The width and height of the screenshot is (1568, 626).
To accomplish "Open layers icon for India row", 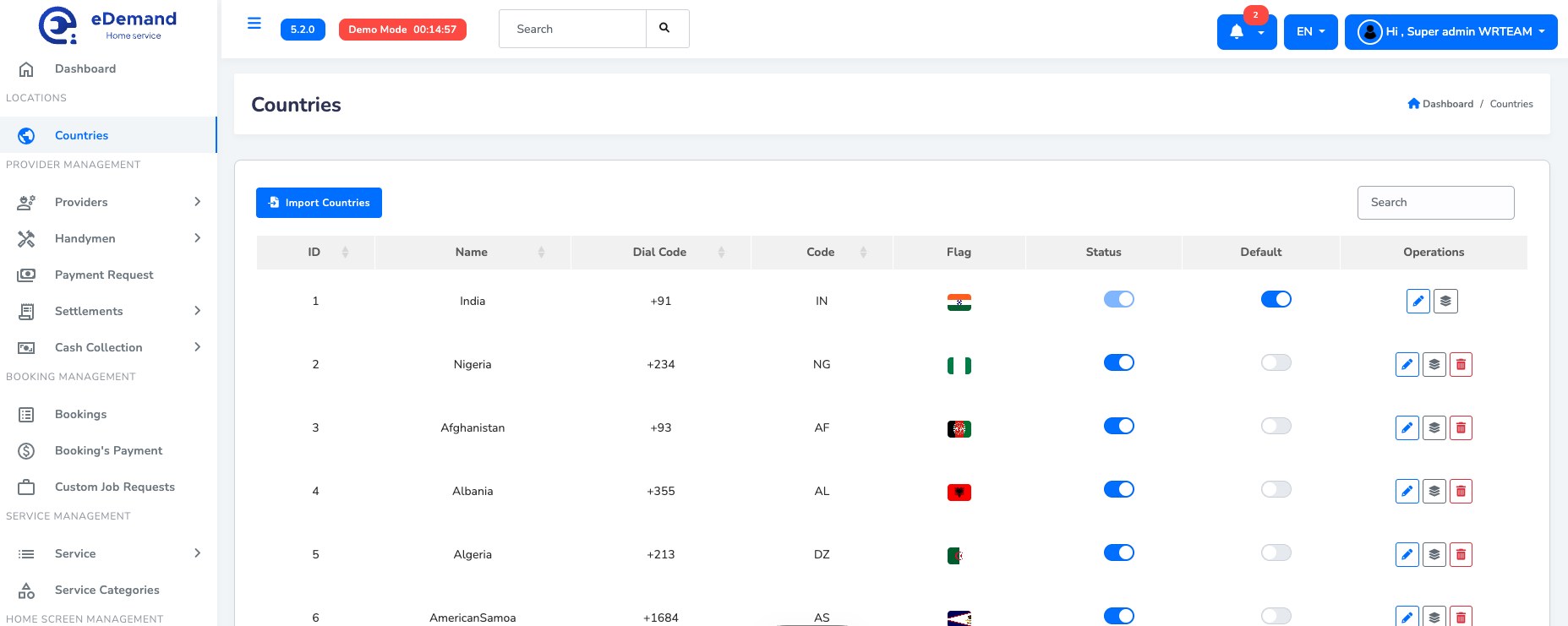I will (x=1445, y=301).
